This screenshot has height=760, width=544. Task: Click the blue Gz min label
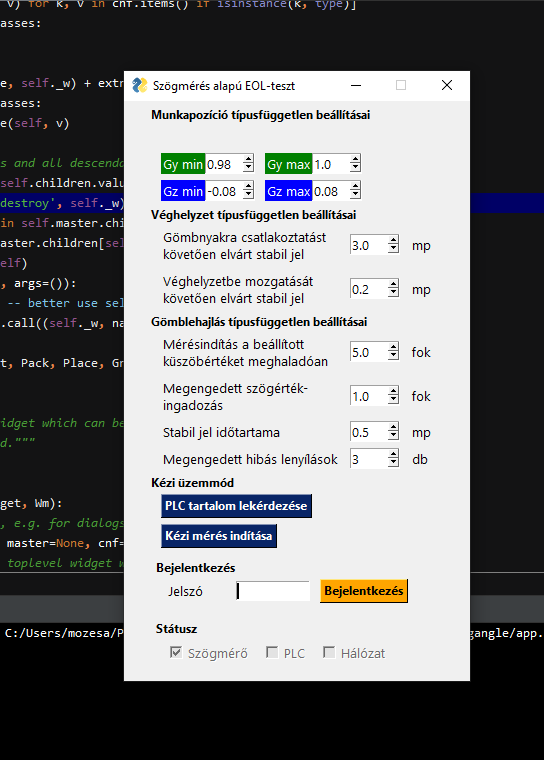pos(183,191)
